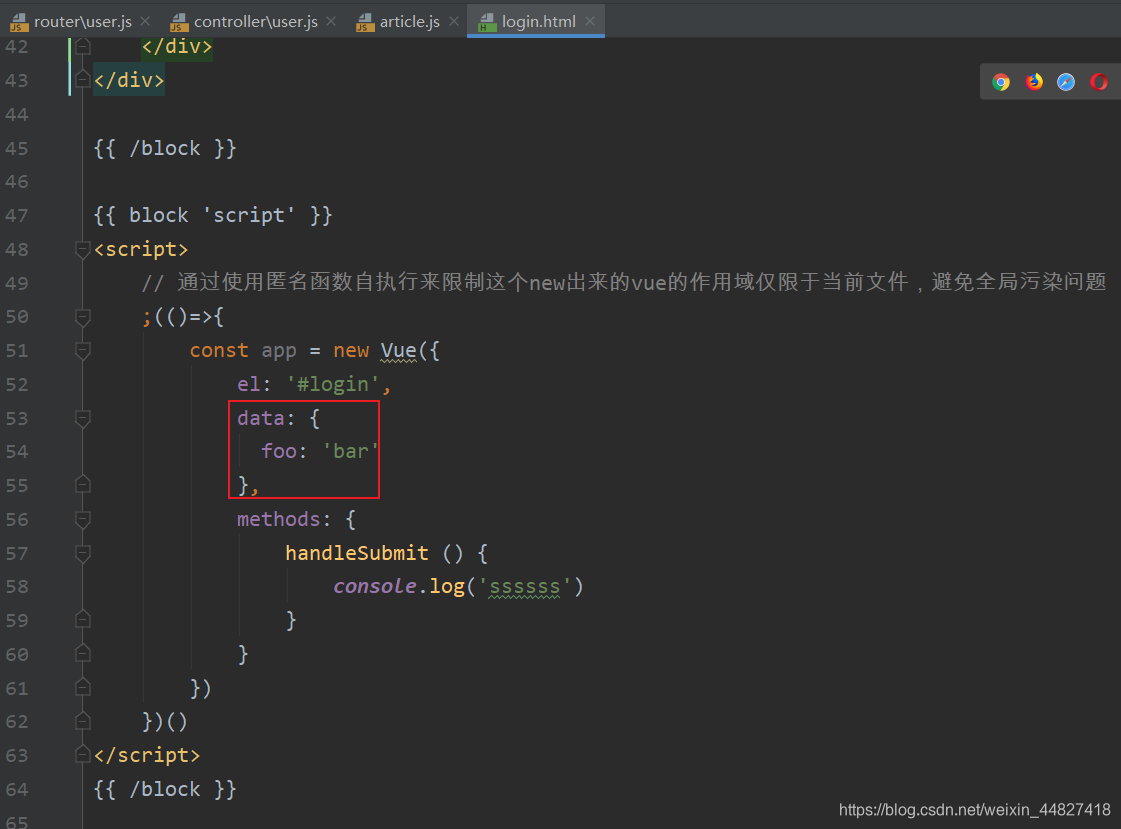
Task: Click the </div> tag on line 42
Action: pyautogui.click(x=177, y=46)
